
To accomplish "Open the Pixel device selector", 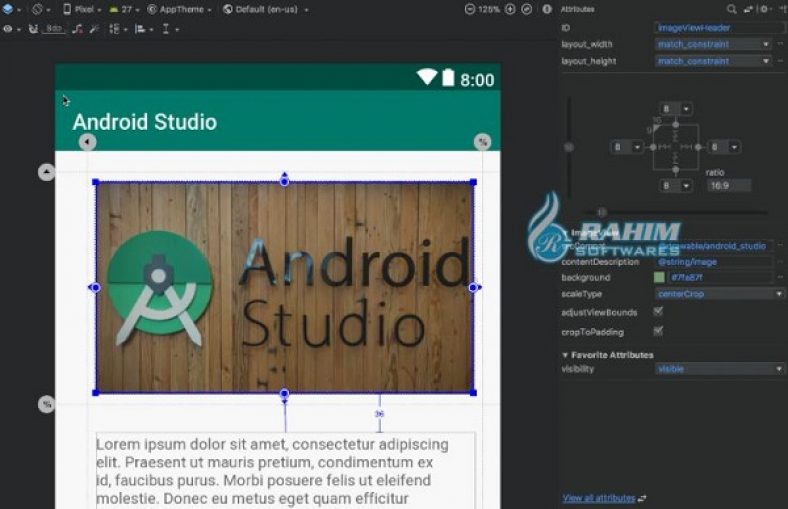I will 82,9.
